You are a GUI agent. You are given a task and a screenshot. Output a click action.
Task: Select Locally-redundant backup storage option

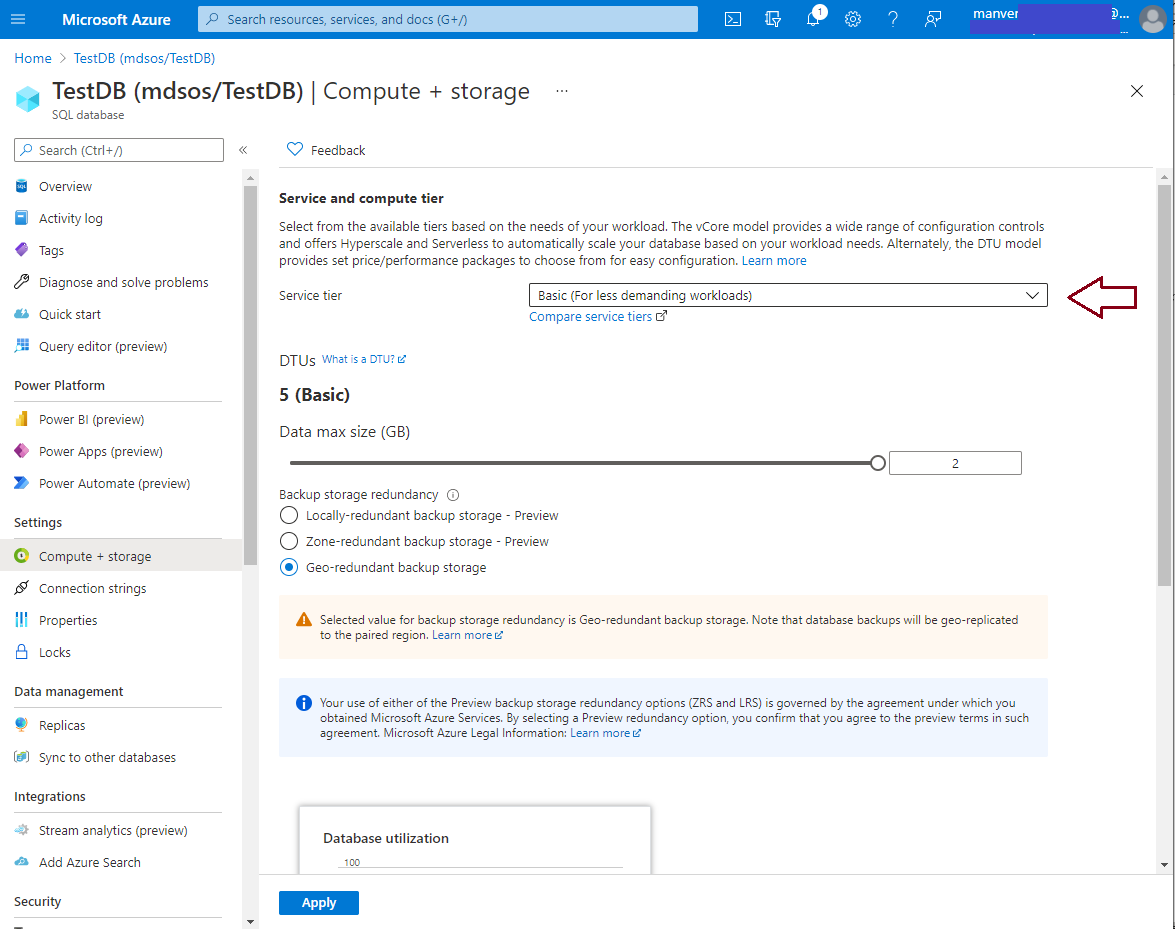coord(289,516)
